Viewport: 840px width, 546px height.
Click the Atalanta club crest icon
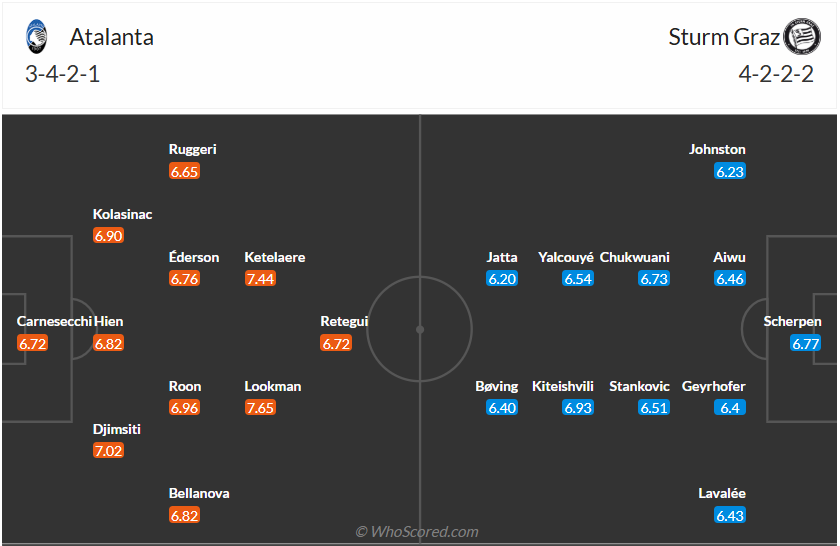pyautogui.click(x=36, y=37)
